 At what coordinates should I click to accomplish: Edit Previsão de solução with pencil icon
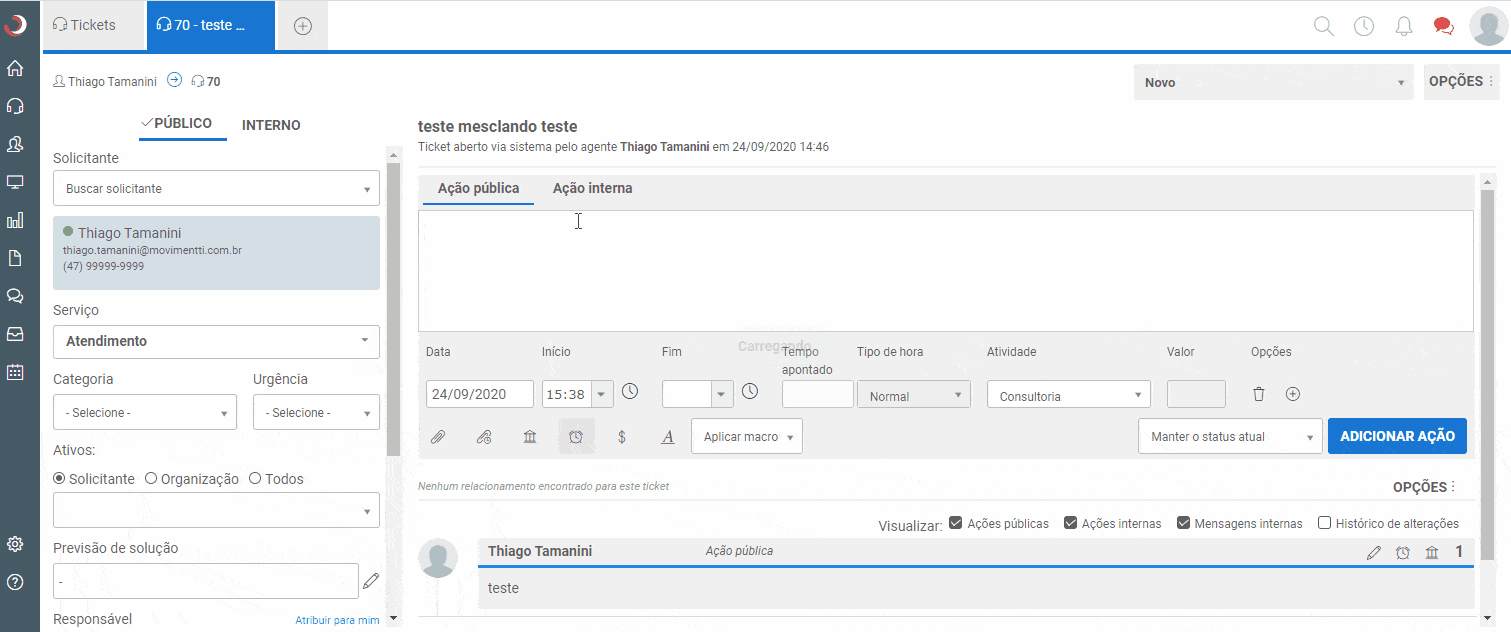click(371, 580)
